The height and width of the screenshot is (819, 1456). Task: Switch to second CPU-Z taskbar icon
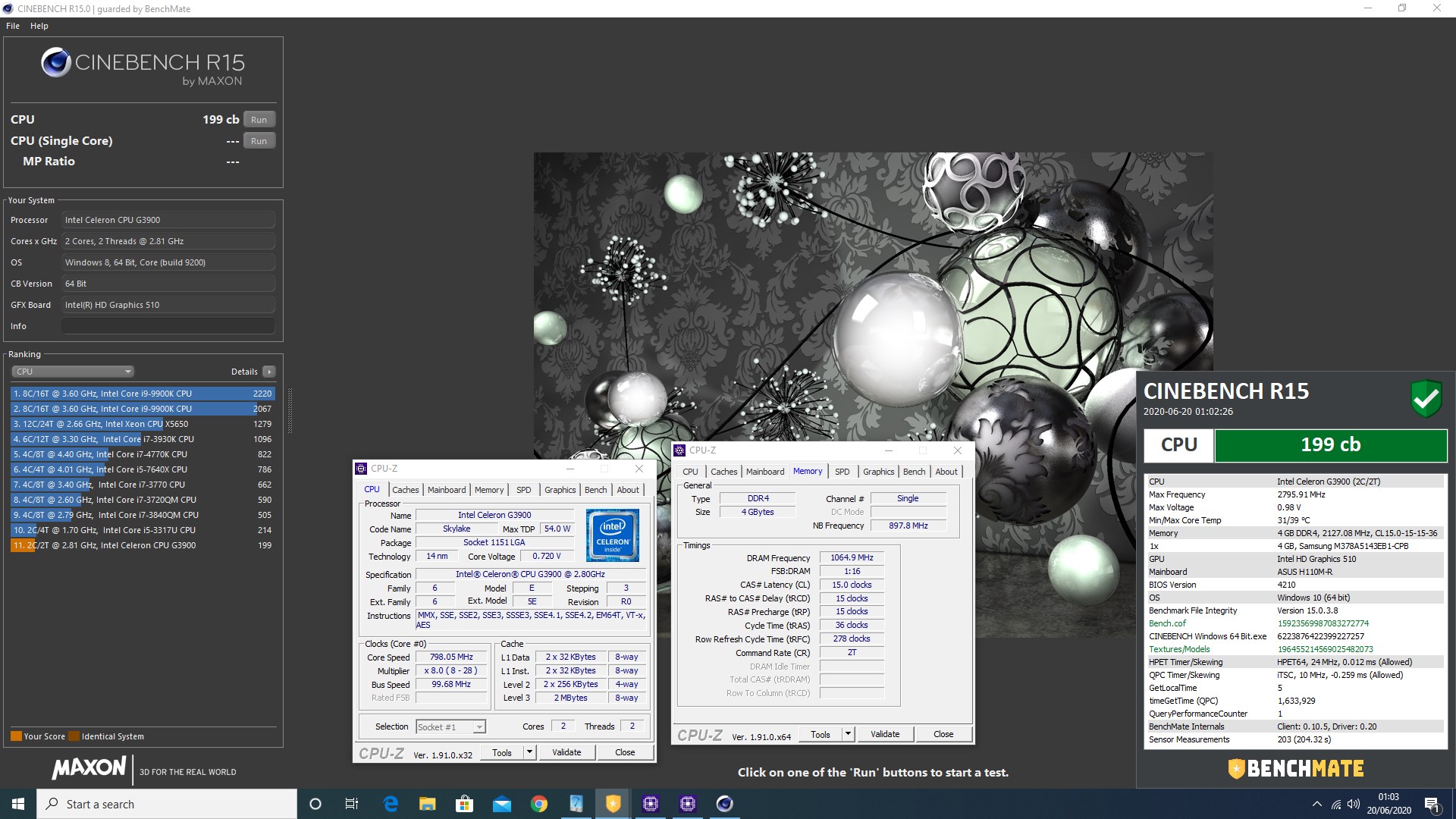[x=688, y=804]
